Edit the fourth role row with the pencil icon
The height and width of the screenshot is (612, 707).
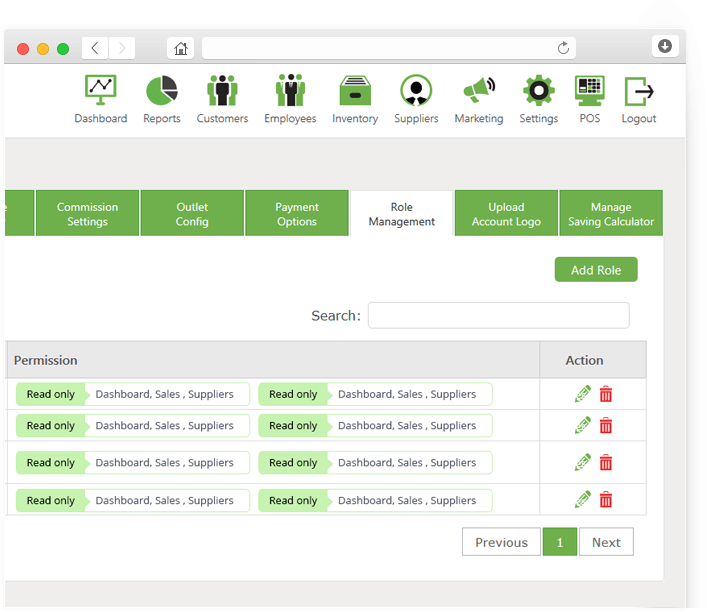click(x=583, y=499)
